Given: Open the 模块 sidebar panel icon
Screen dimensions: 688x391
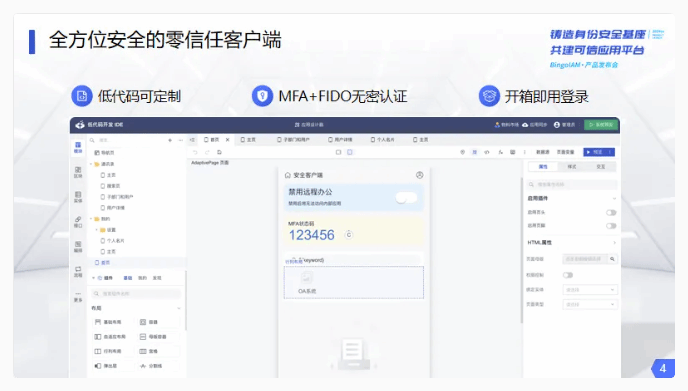Looking at the screenshot, I should point(78,147).
